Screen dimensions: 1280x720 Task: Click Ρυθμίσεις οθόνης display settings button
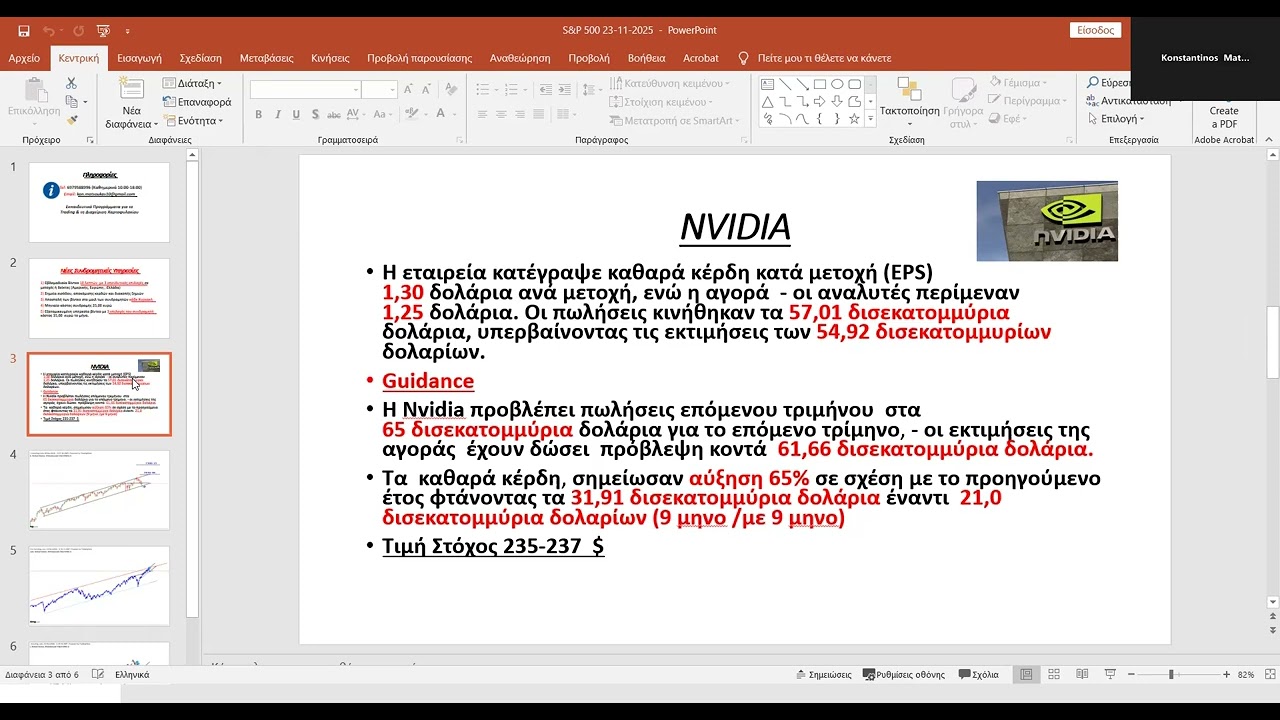[x=903, y=675]
